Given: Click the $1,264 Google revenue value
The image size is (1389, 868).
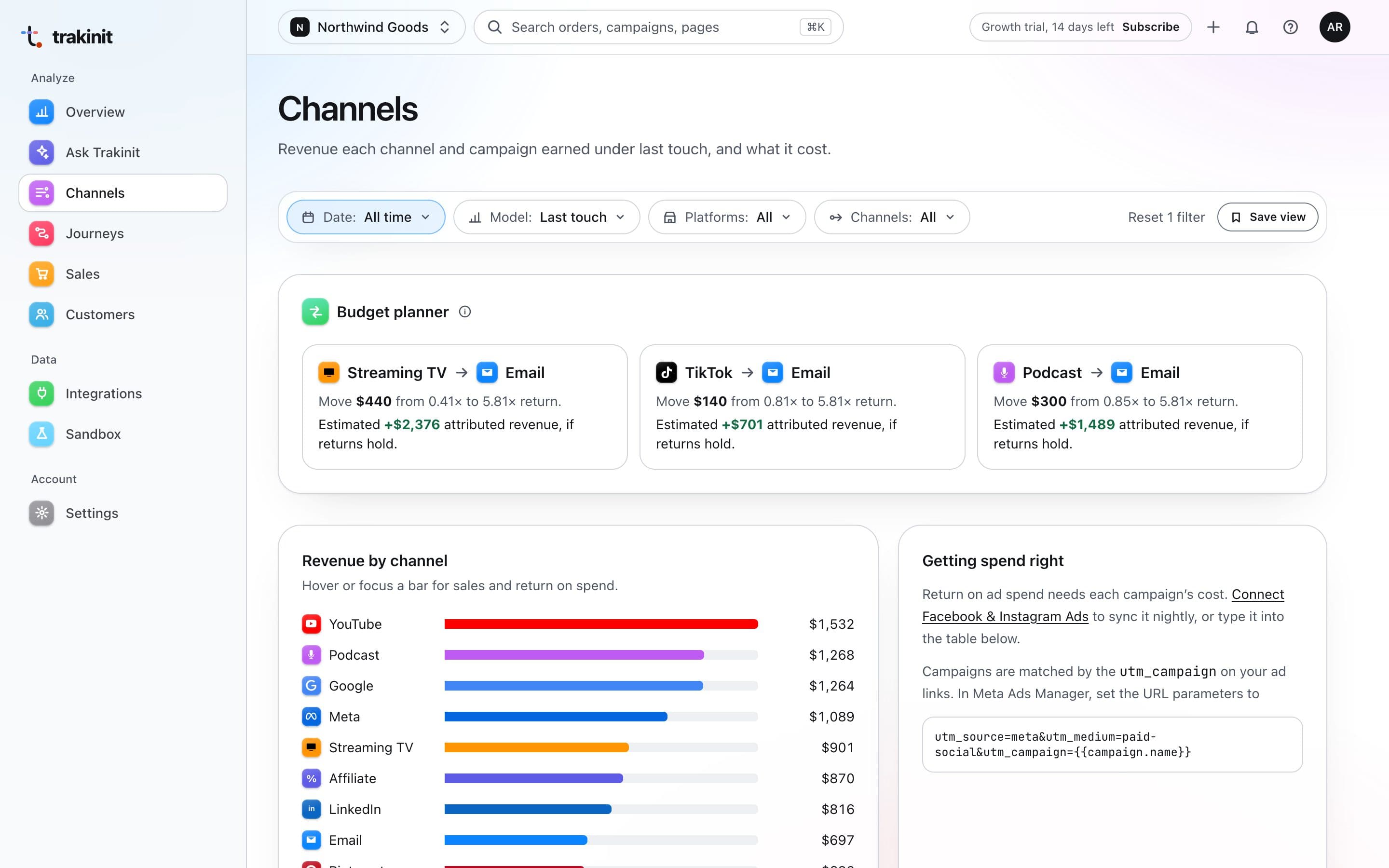Looking at the screenshot, I should click(x=831, y=685).
